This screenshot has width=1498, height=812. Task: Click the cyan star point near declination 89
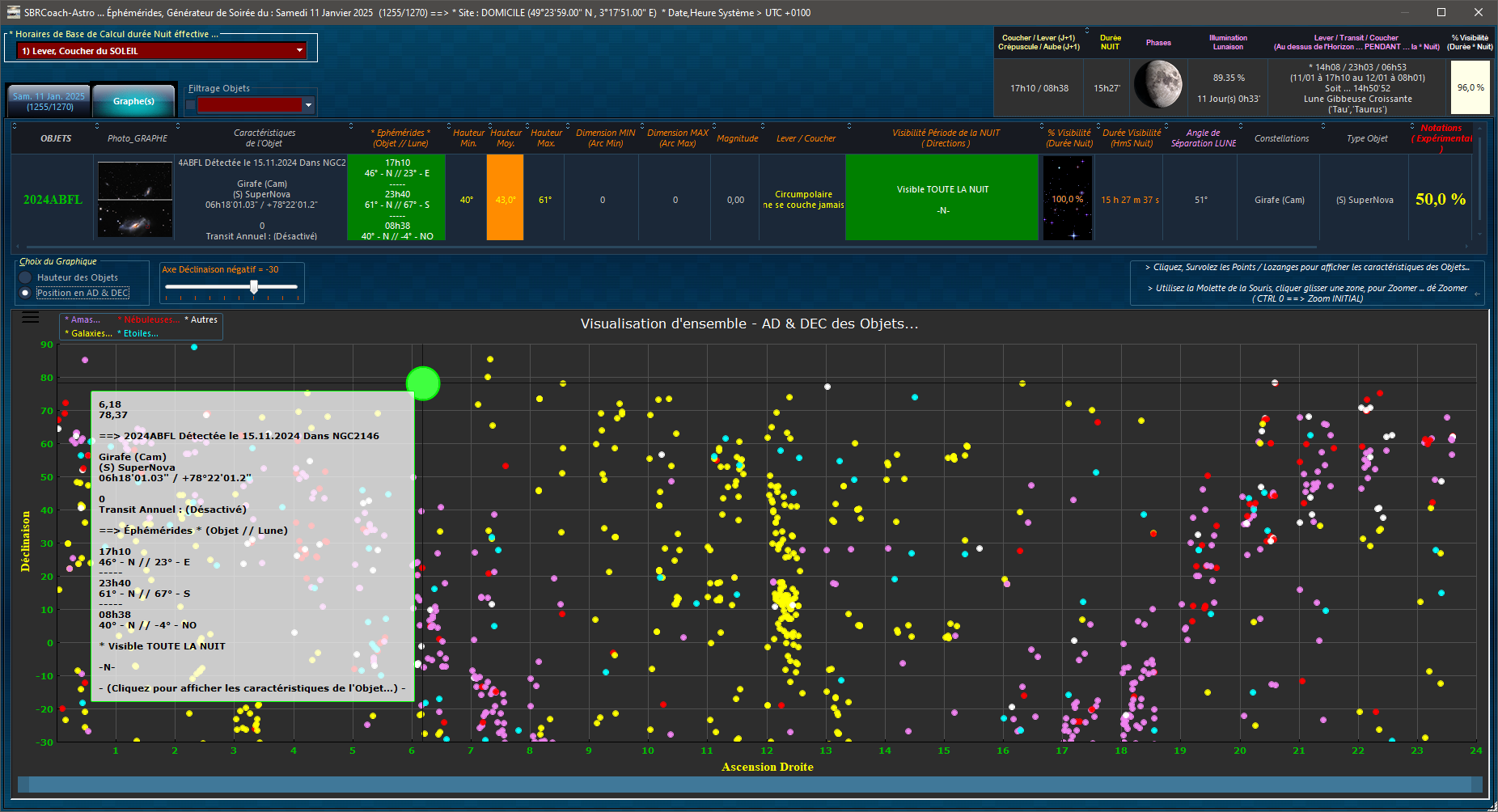(x=194, y=347)
